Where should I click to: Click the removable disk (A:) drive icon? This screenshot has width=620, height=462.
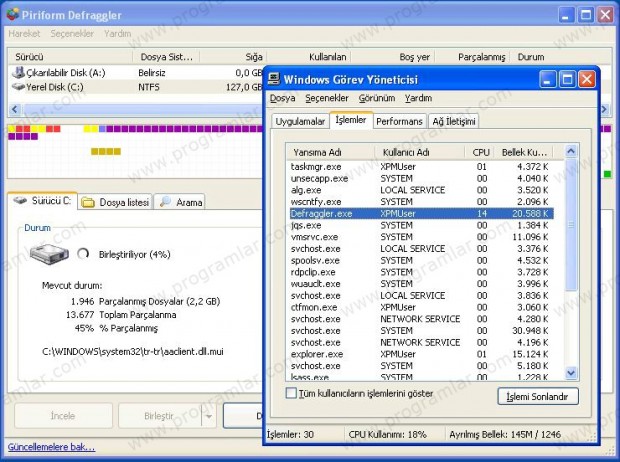[18, 72]
